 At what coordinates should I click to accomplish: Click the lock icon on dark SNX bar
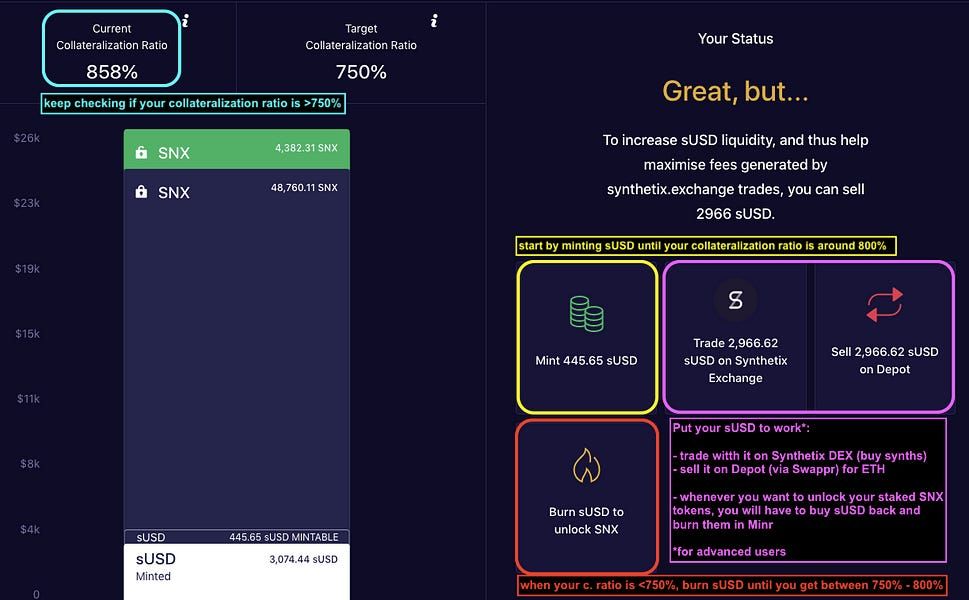(141, 192)
